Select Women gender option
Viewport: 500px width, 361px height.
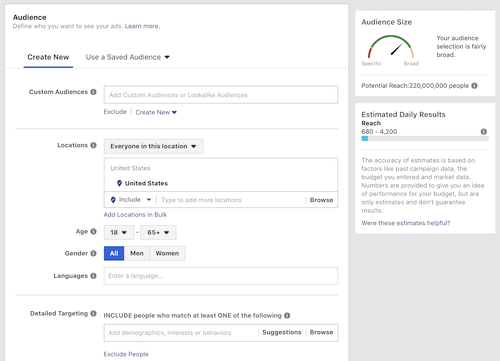(x=167, y=253)
